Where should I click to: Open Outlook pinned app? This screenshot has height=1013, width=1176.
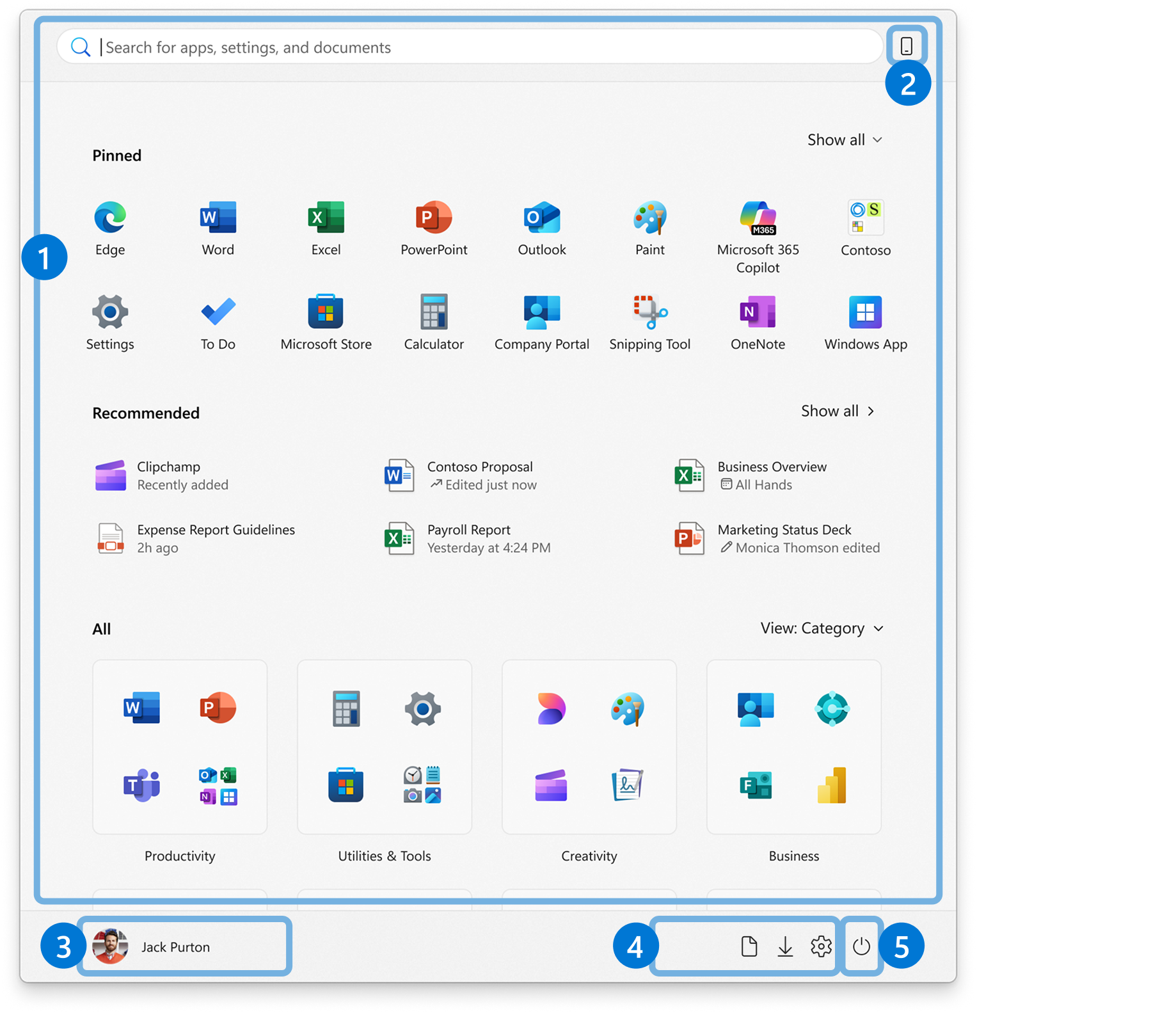(x=542, y=228)
